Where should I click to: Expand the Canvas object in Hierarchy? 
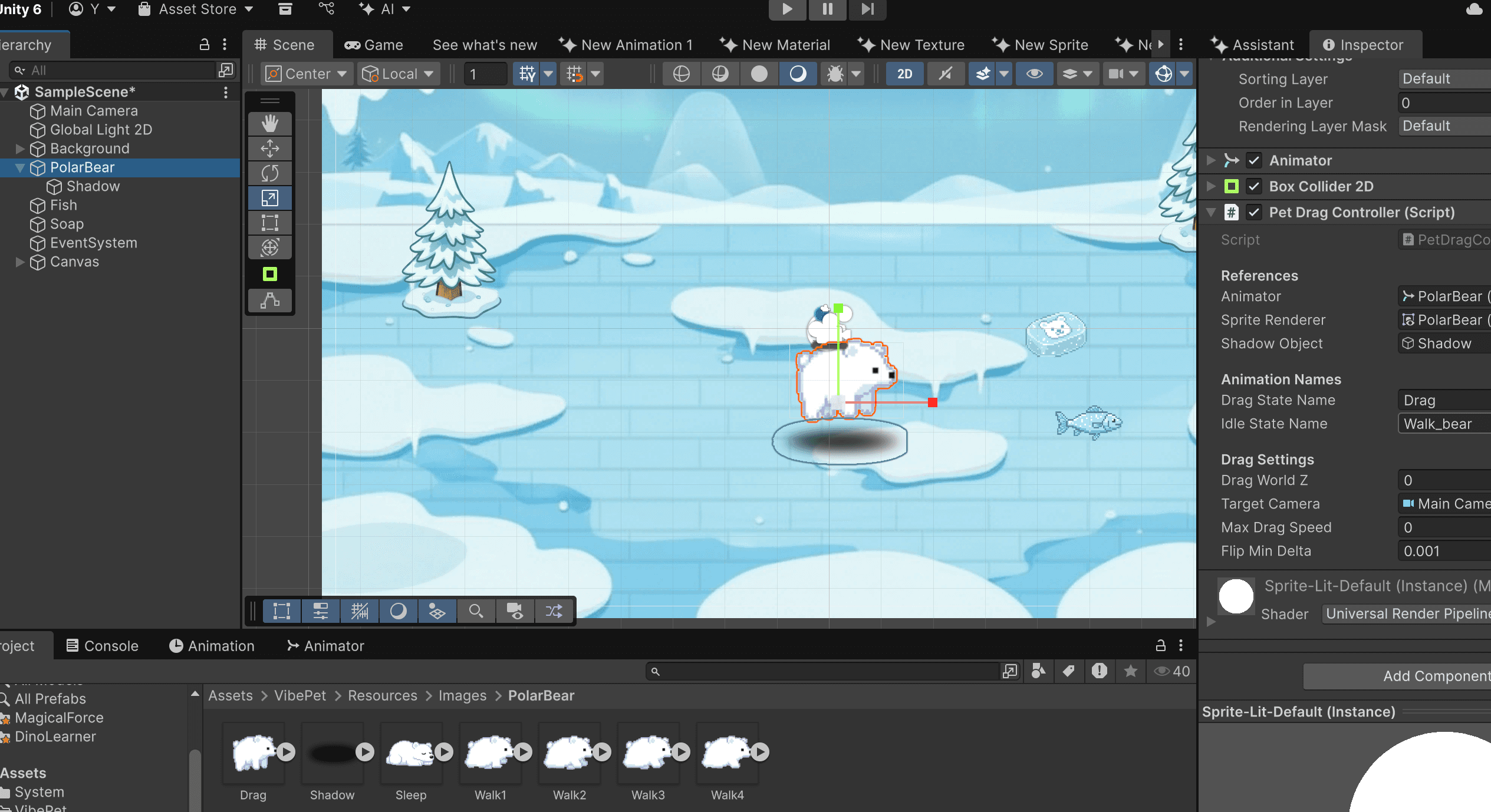[x=20, y=262]
